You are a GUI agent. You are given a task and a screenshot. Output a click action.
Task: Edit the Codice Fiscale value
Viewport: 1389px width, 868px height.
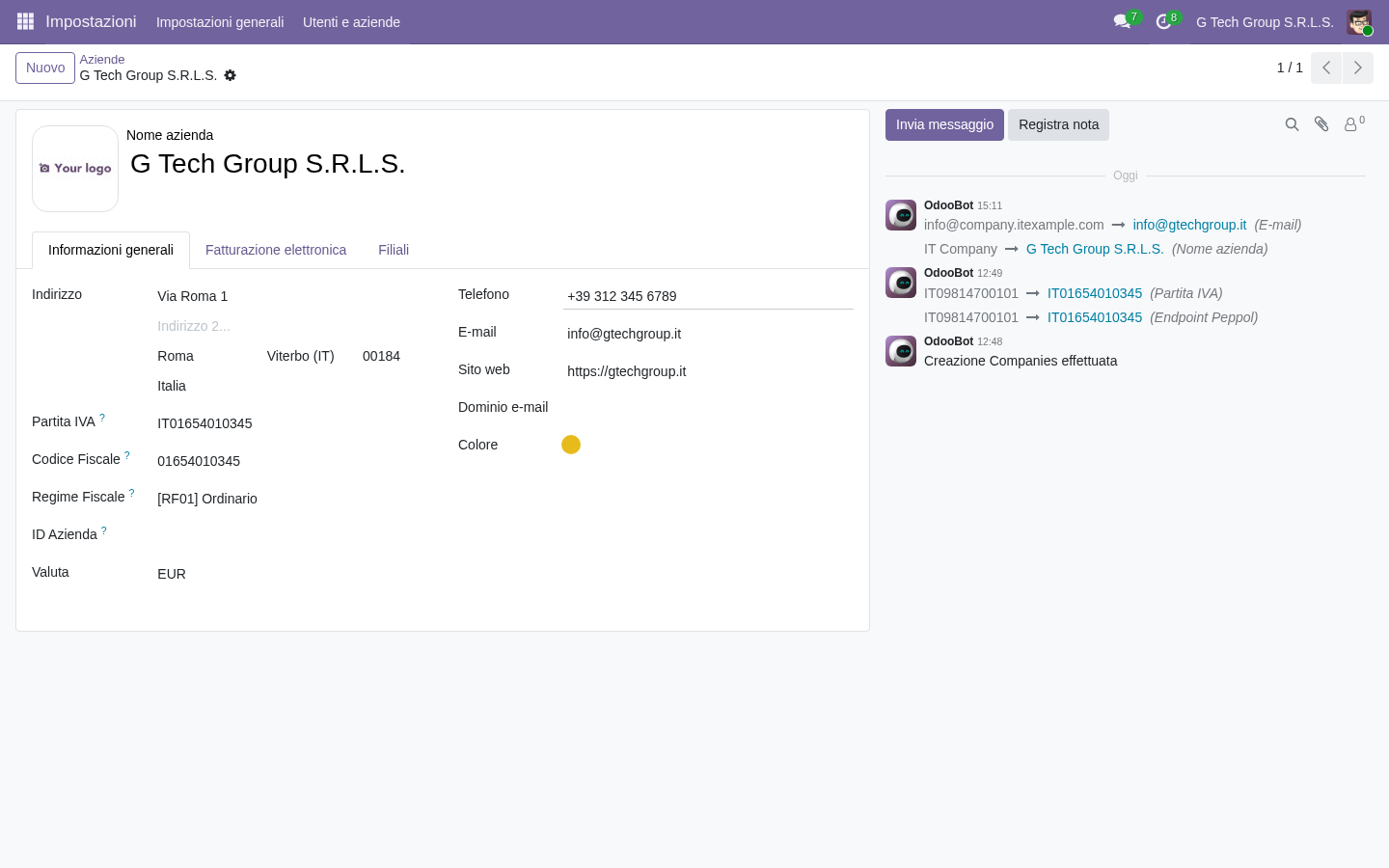[x=290, y=461]
